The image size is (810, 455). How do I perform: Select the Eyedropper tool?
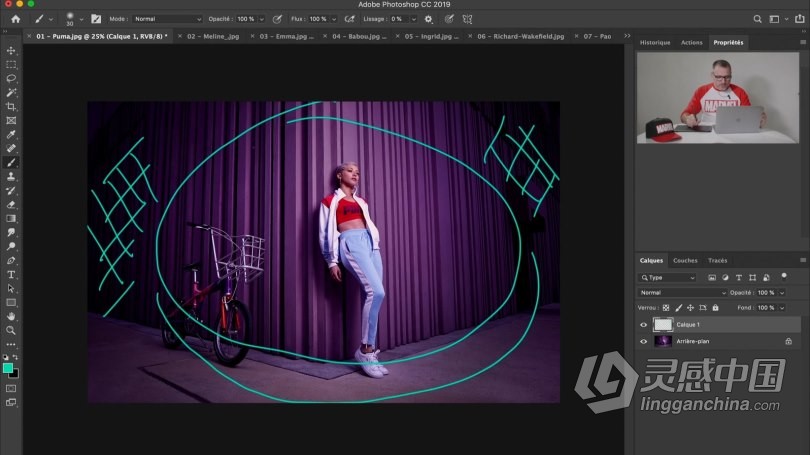click(11, 134)
